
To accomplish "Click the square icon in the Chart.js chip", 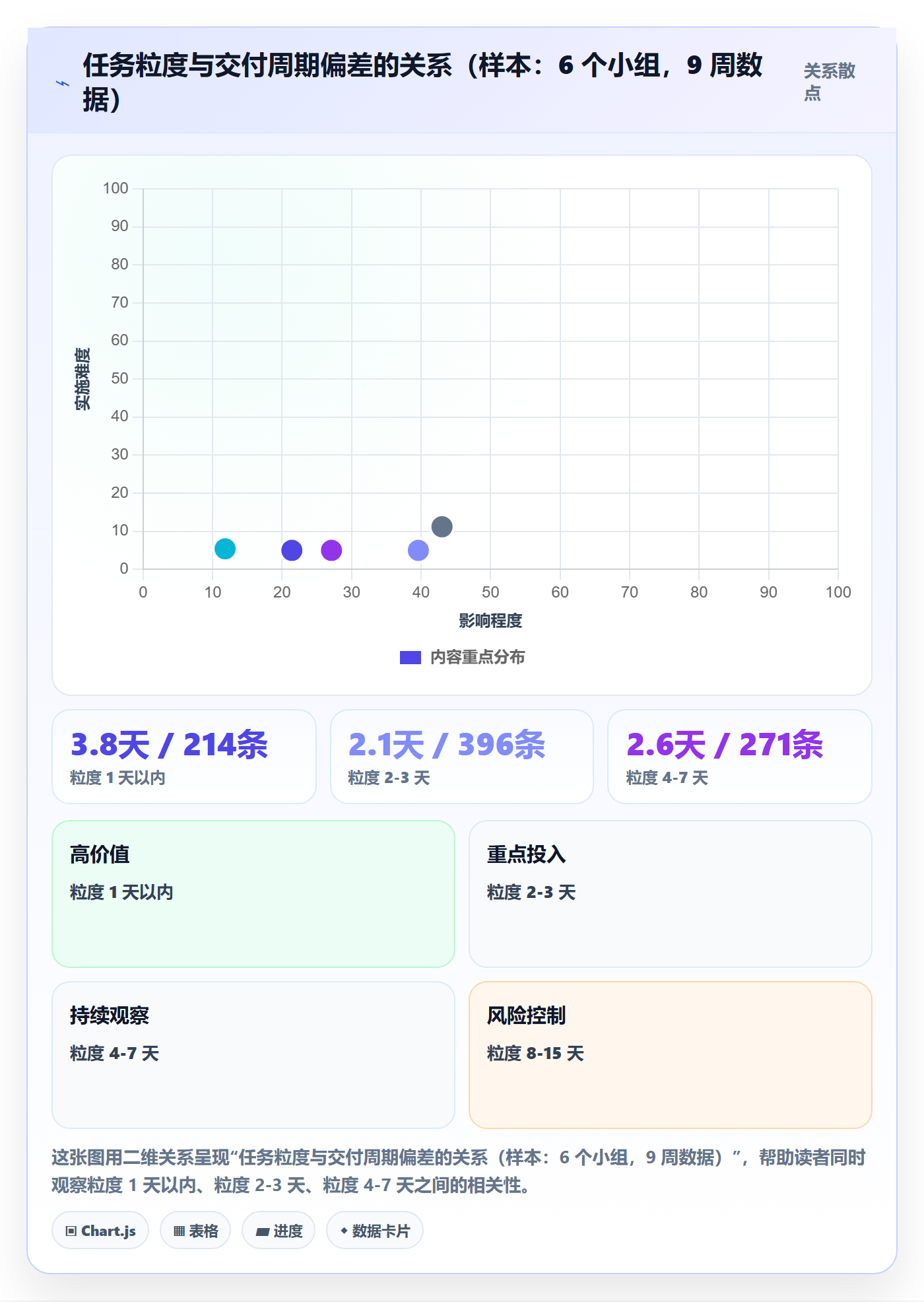I will pos(71,1231).
